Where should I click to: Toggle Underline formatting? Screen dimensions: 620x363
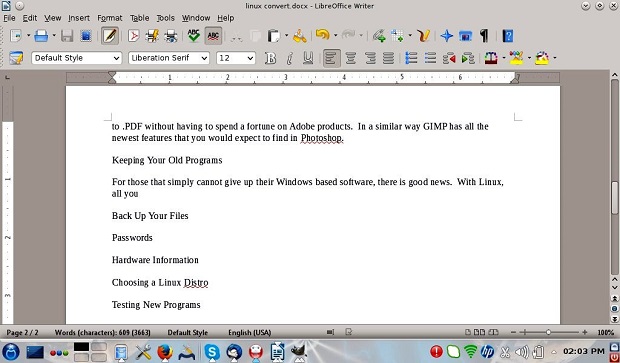pos(308,58)
